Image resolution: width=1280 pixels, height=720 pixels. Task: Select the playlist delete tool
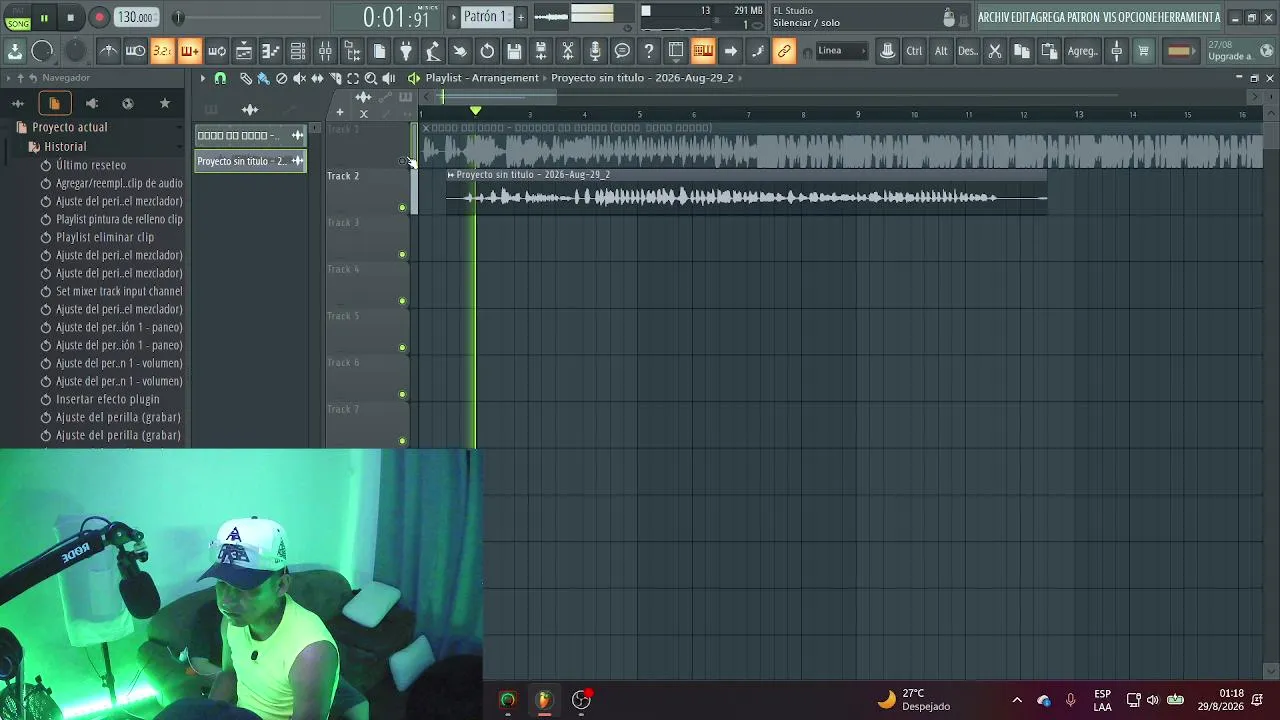(281, 78)
